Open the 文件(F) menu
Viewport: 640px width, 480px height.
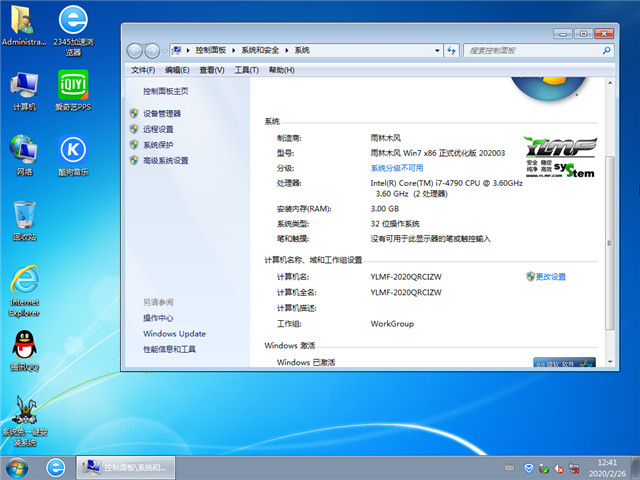143,70
